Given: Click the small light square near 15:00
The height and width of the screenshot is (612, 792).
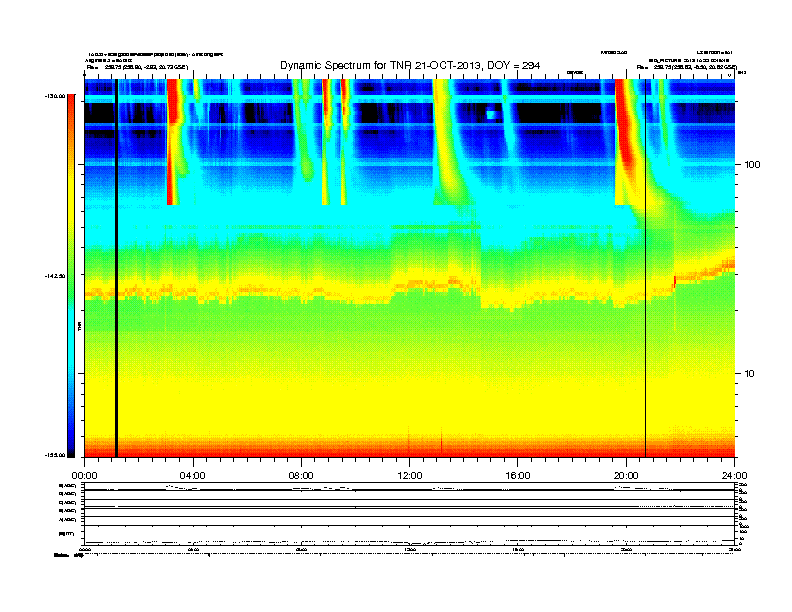Looking at the screenshot, I should point(491,115).
